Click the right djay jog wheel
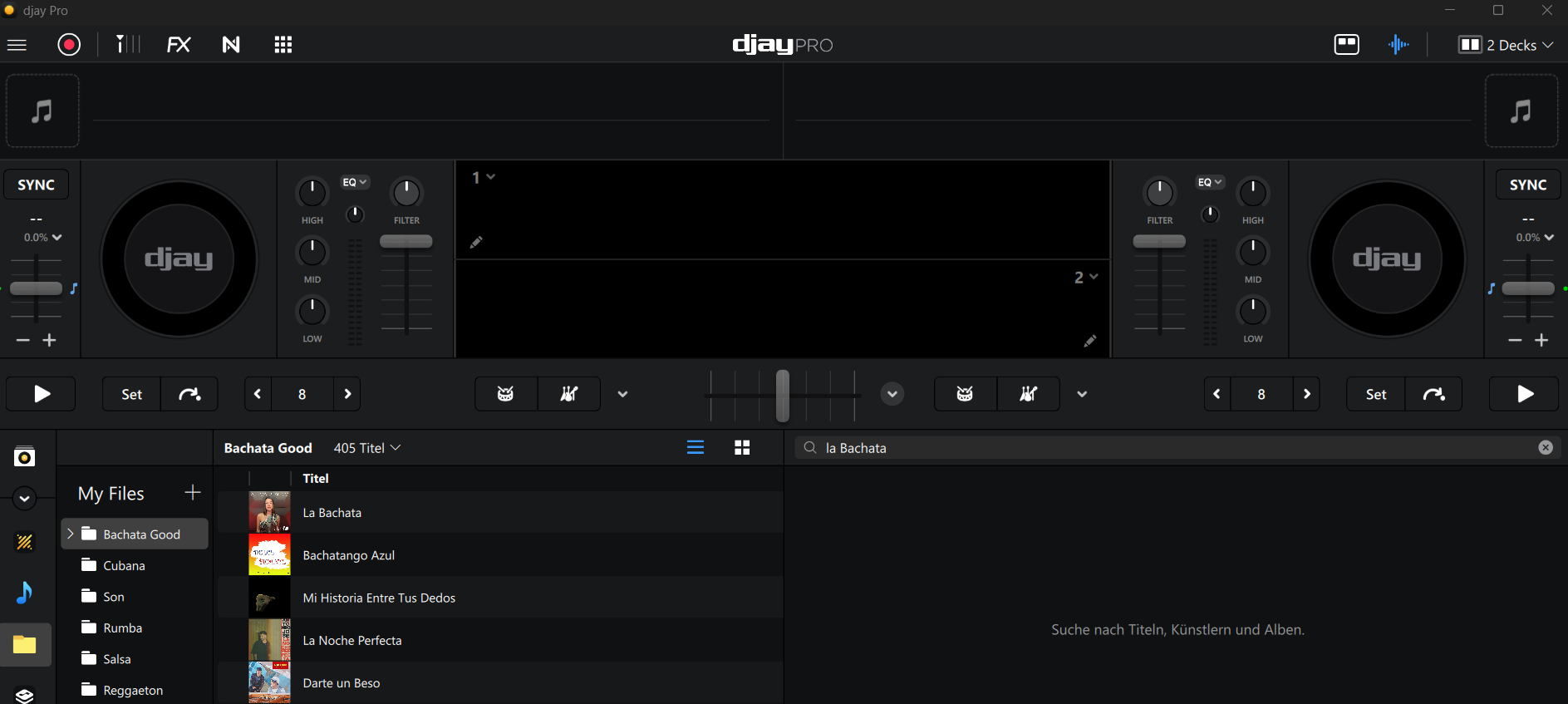The image size is (1568, 704). pos(1388,259)
